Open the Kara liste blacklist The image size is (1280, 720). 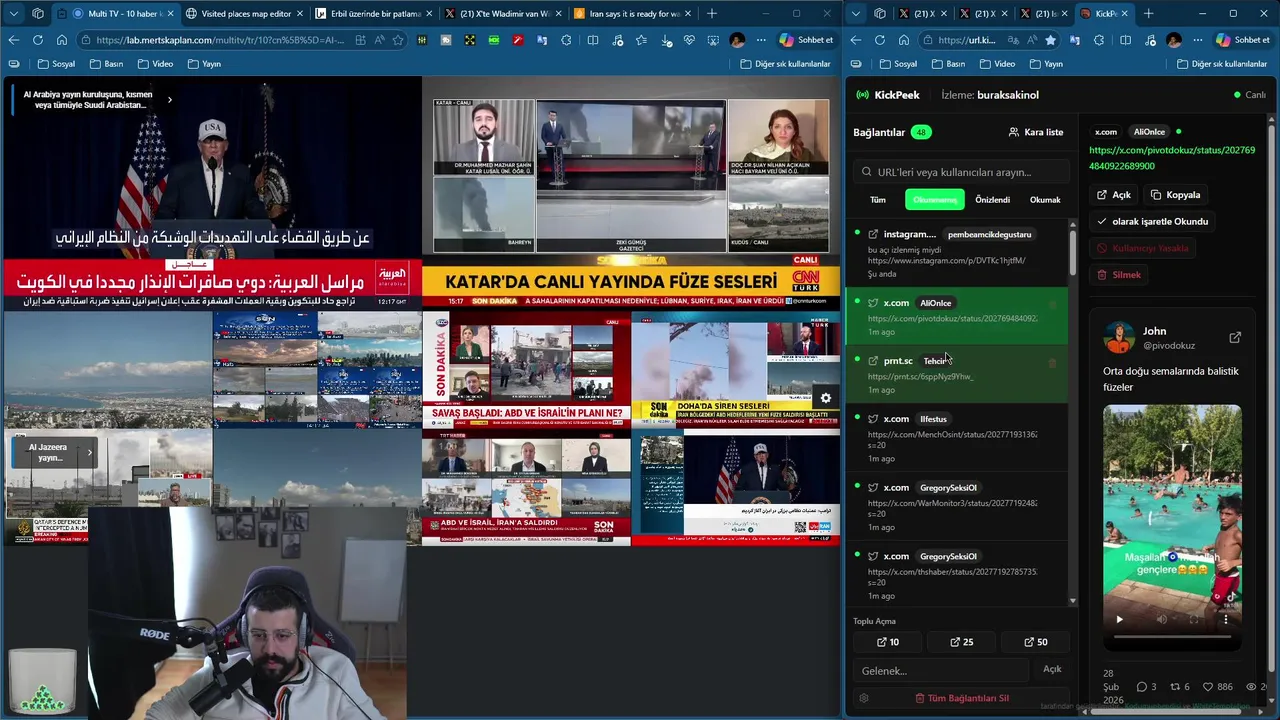click(x=1036, y=132)
